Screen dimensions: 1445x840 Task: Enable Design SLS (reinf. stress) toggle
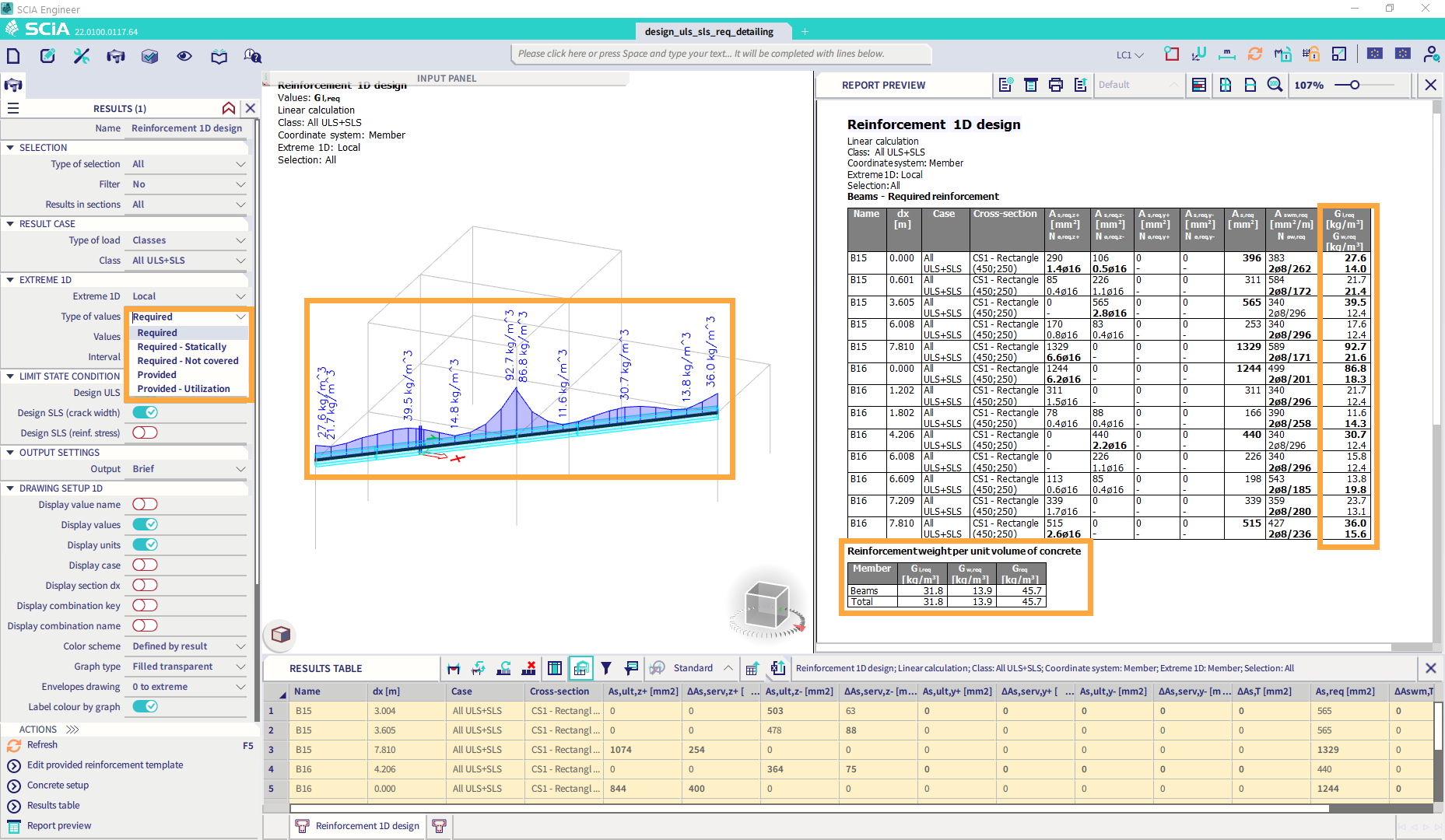tap(144, 432)
